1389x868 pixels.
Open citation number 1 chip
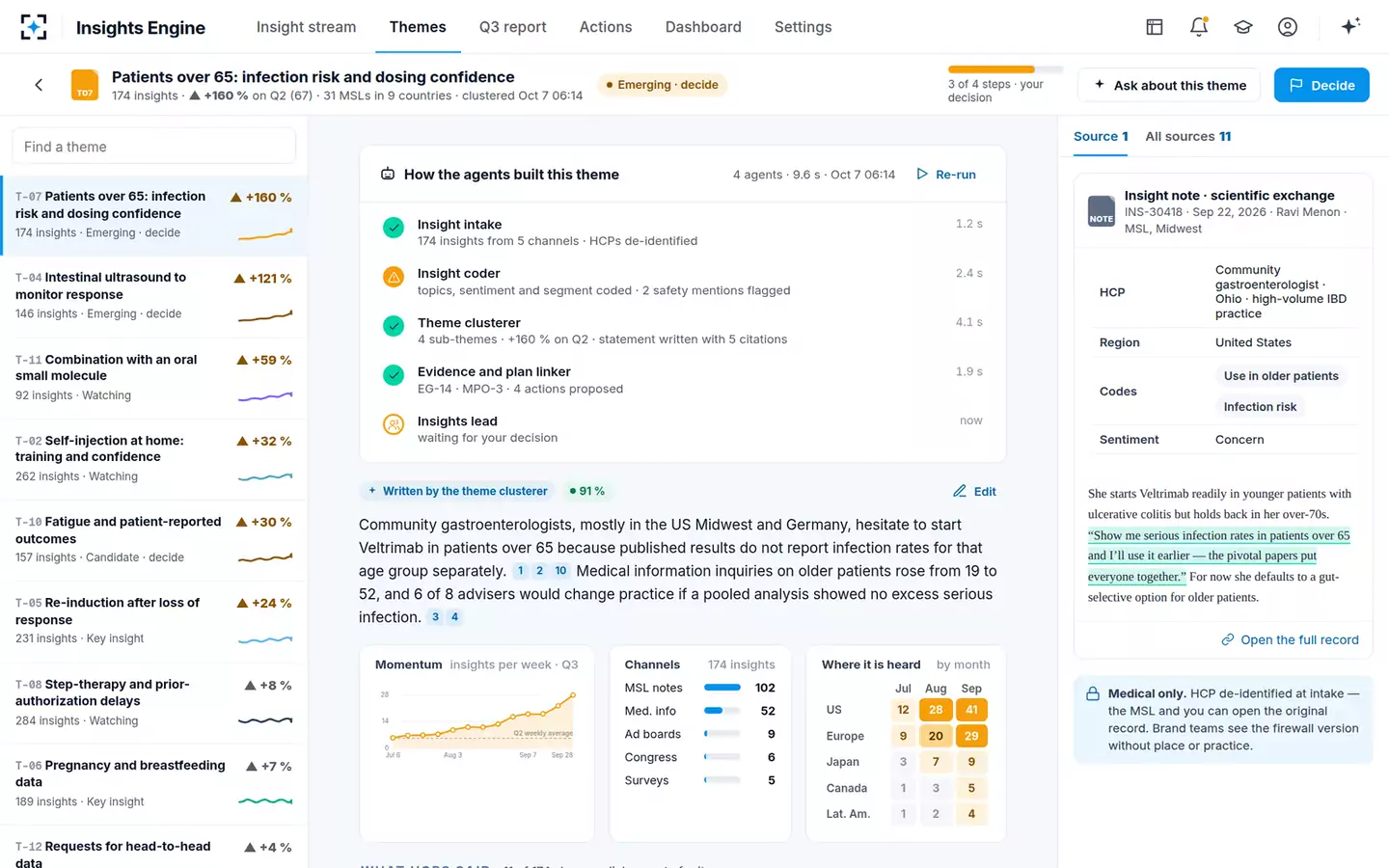[x=521, y=571]
